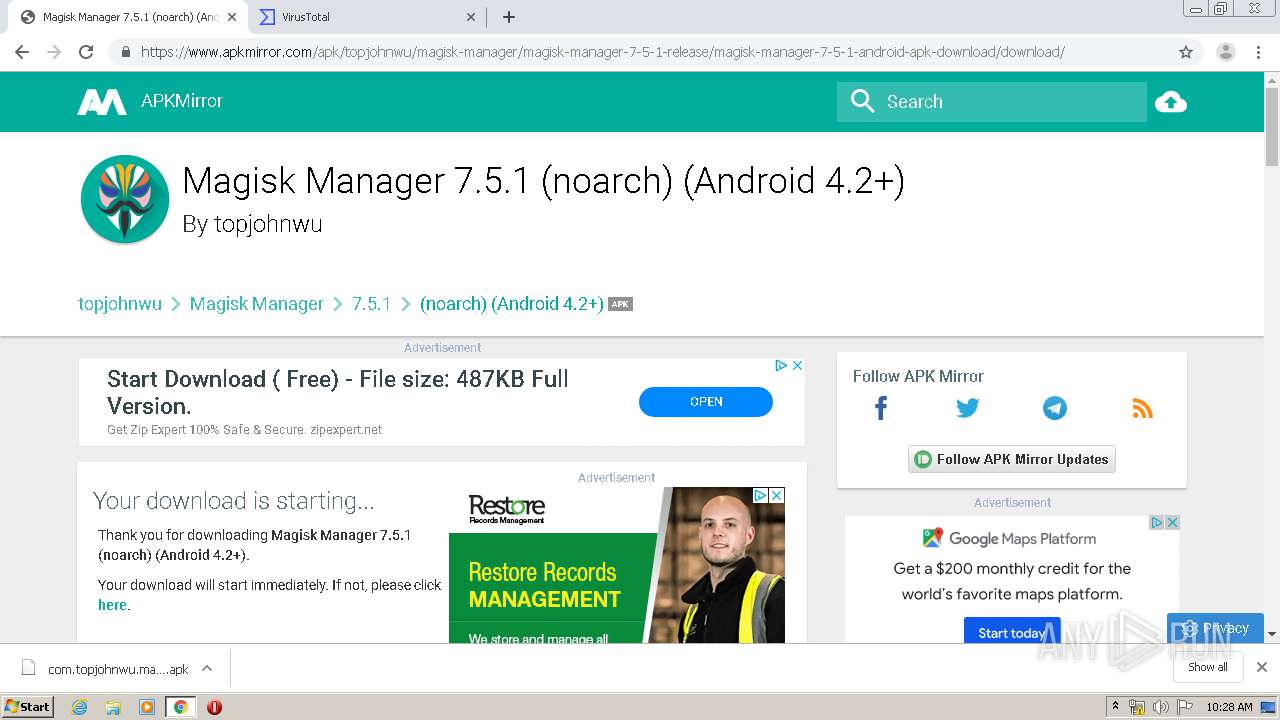Open Chrome profile avatar menu
Image resolution: width=1280 pixels, height=720 pixels.
coord(1225,52)
